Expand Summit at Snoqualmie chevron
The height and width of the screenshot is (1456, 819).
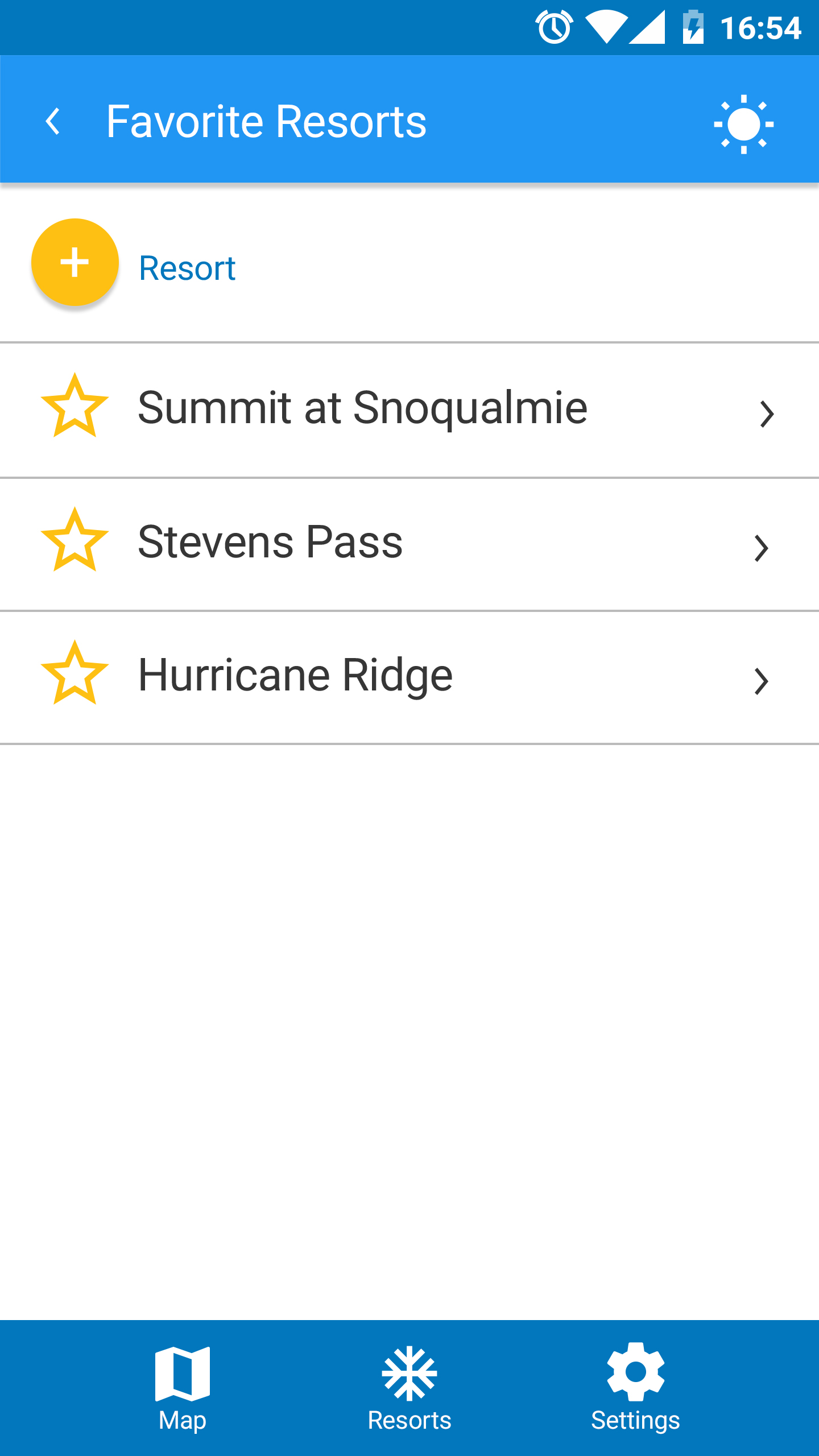coord(767,414)
